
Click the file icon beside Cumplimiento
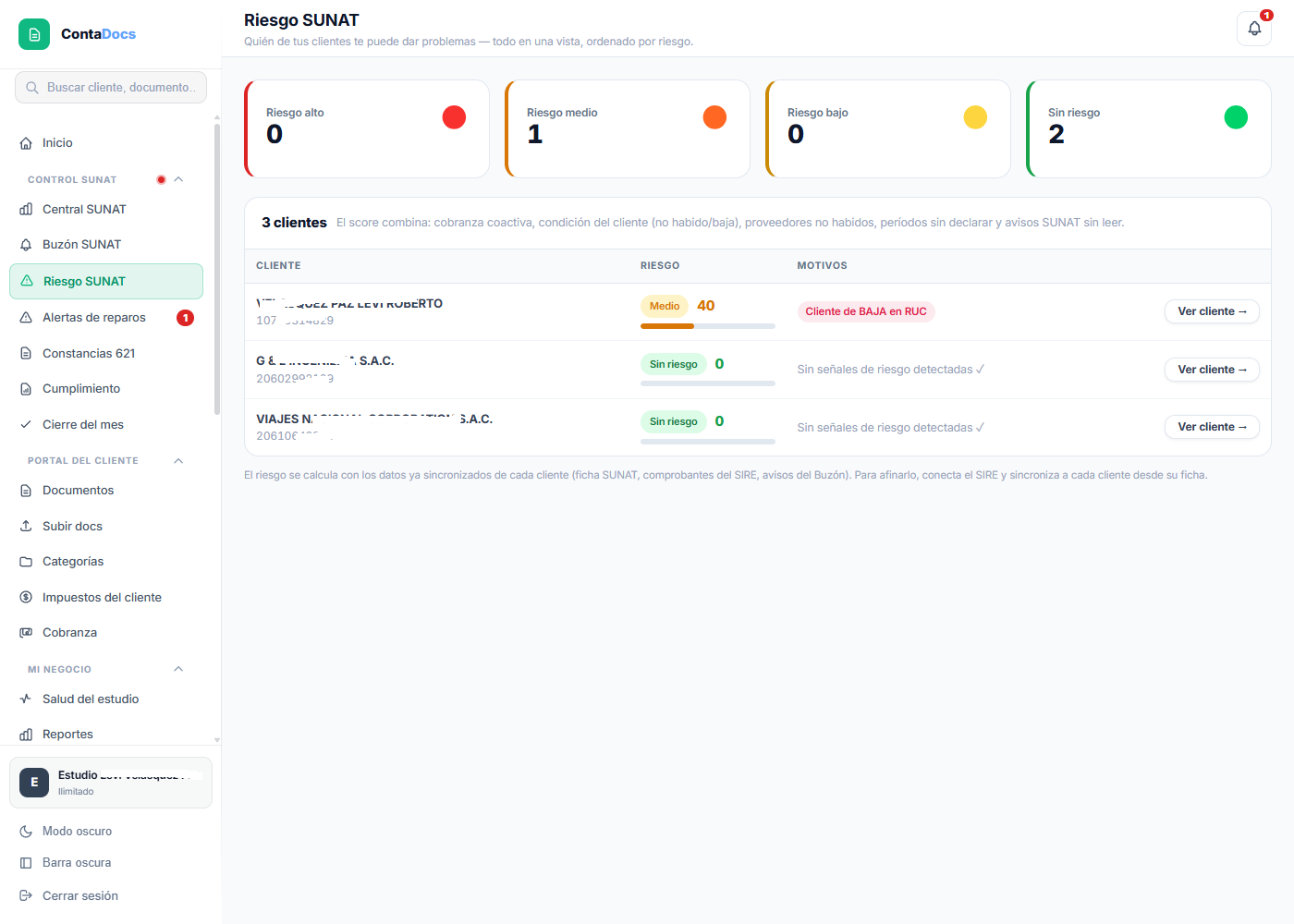pyautogui.click(x=26, y=389)
